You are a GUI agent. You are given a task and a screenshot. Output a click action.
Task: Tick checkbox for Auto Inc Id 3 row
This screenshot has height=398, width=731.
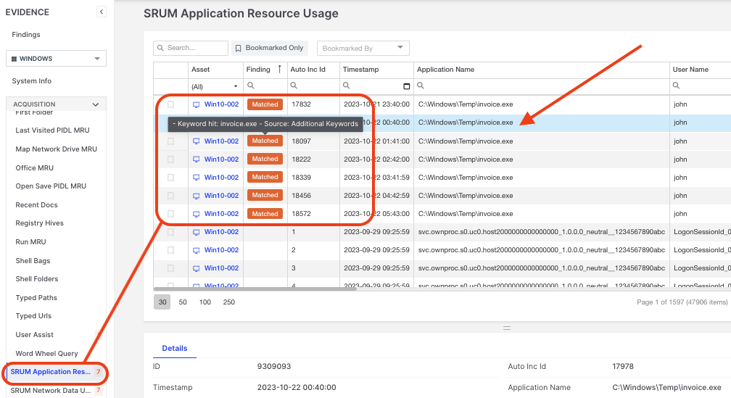click(x=171, y=268)
